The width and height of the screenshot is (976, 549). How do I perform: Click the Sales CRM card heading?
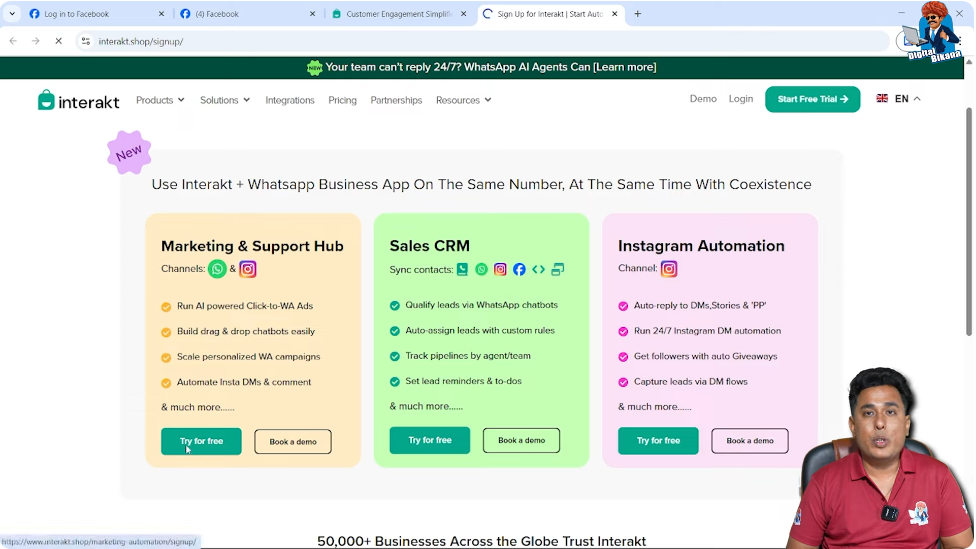click(x=429, y=246)
